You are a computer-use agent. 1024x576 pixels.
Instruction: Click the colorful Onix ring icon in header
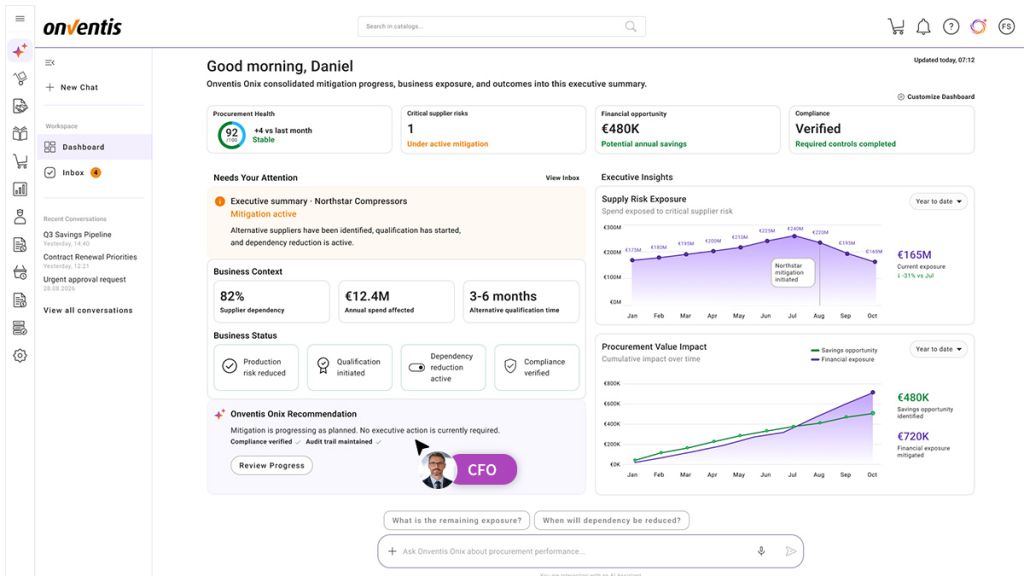[x=978, y=27]
